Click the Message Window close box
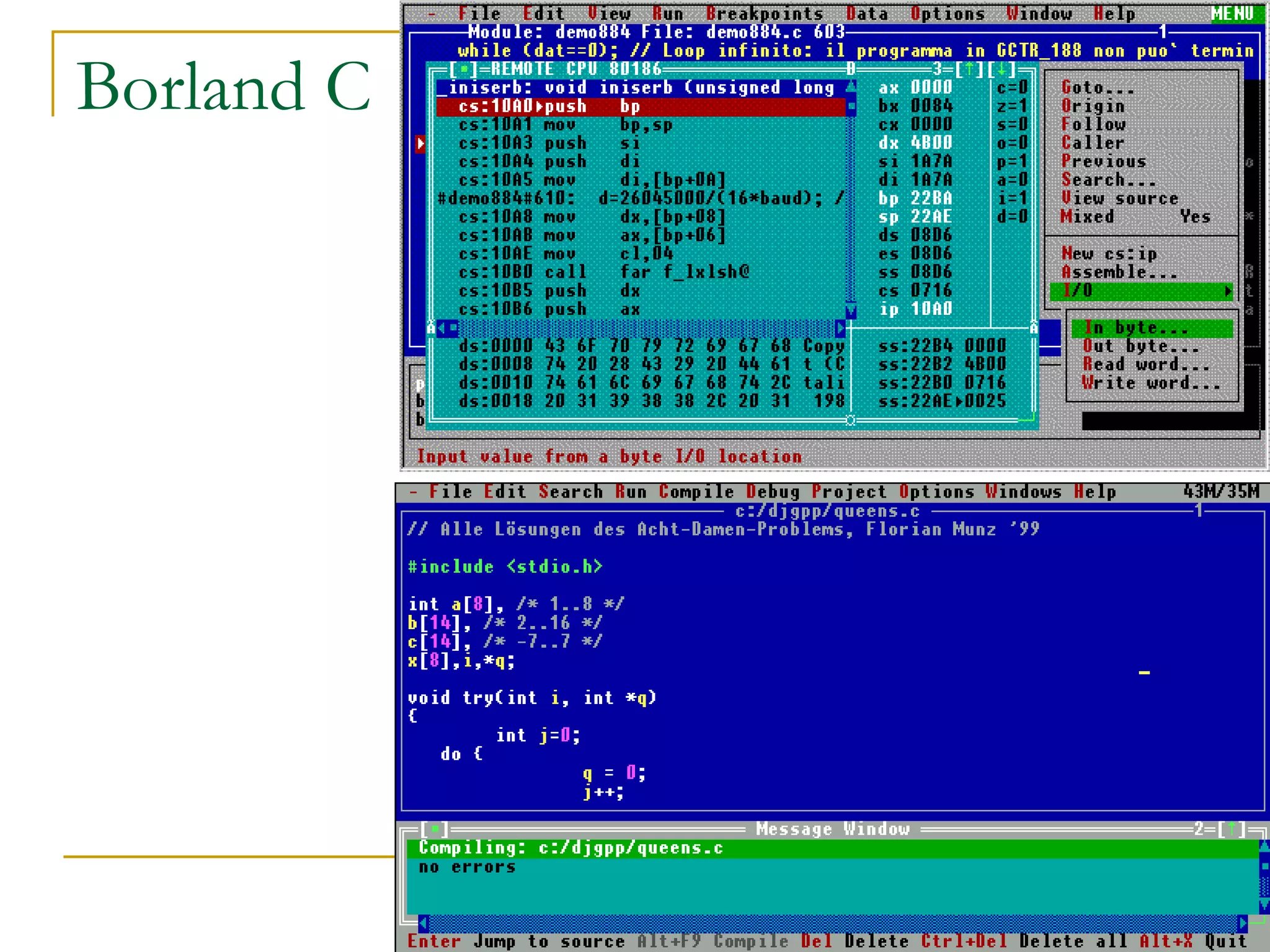 [435, 829]
